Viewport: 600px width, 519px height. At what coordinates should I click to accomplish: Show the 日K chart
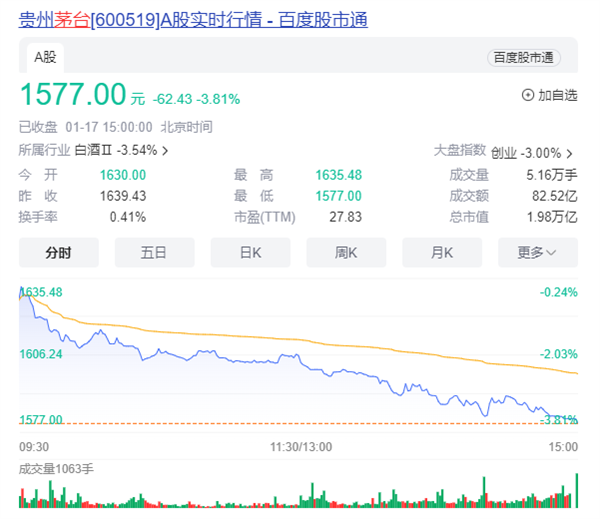click(x=250, y=252)
